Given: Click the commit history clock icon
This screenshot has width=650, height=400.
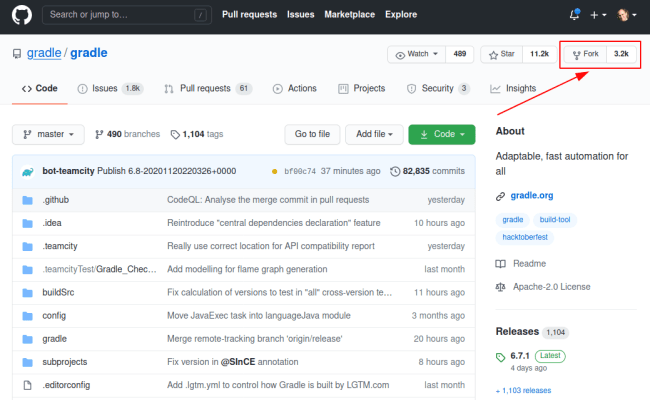Looking at the screenshot, I should pyautogui.click(x=395, y=171).
